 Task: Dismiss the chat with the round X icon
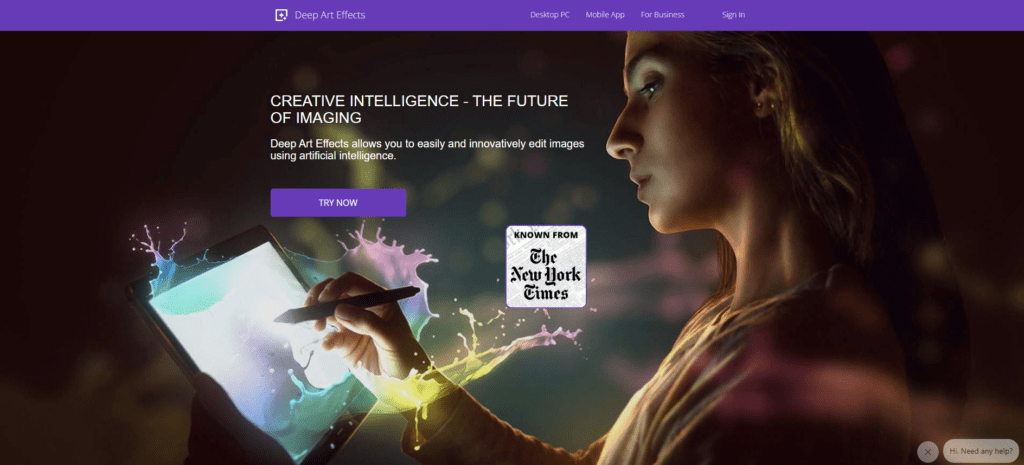point(928,451)
